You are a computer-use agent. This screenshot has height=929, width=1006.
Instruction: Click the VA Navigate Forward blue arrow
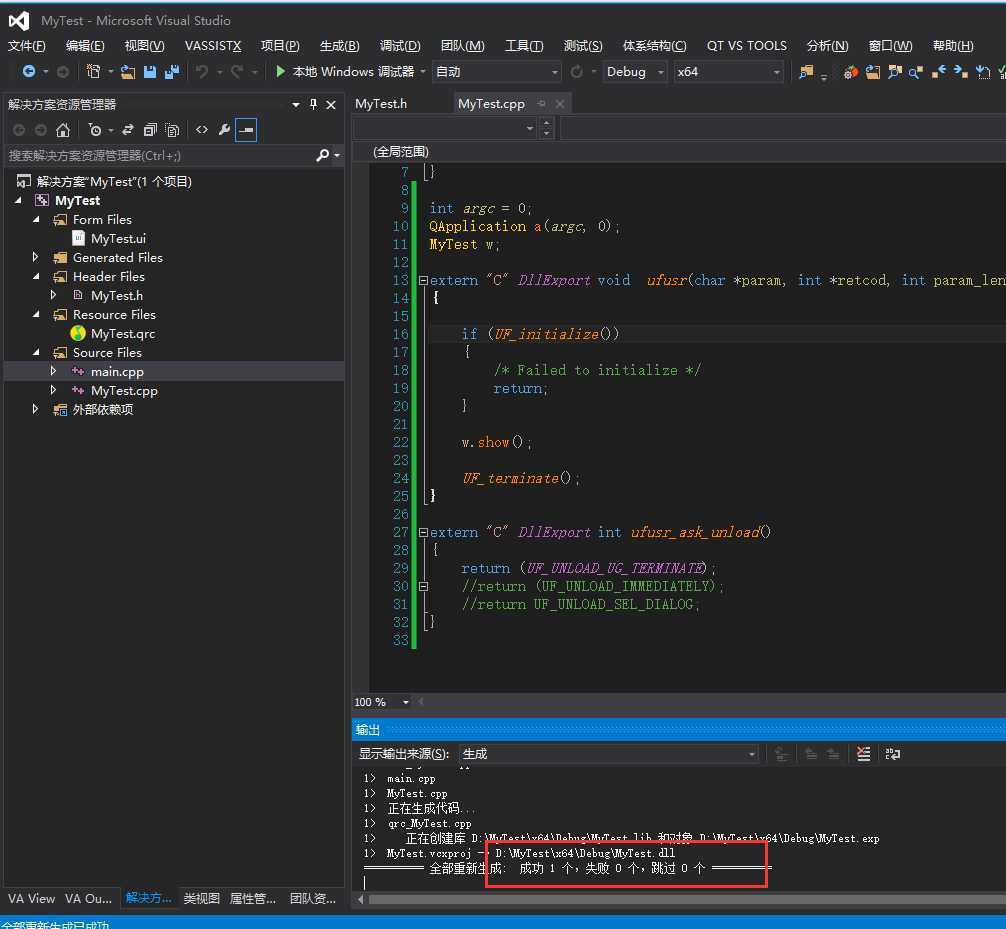coord(960,72)
